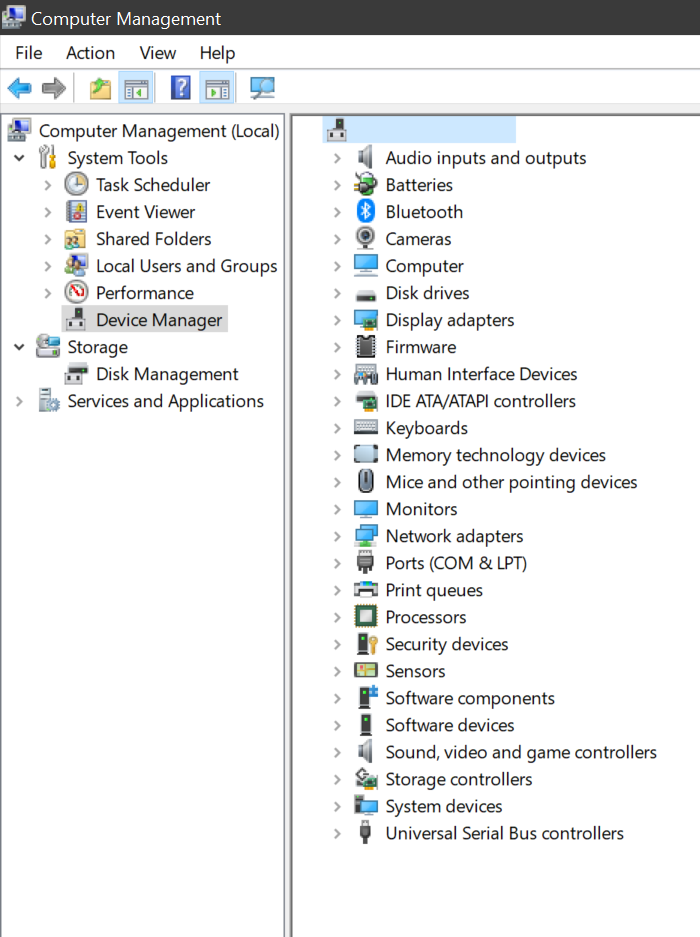Expand the System devices category
Image resolution: width=700 pixels, height=937 pixels.
[338, 806]
